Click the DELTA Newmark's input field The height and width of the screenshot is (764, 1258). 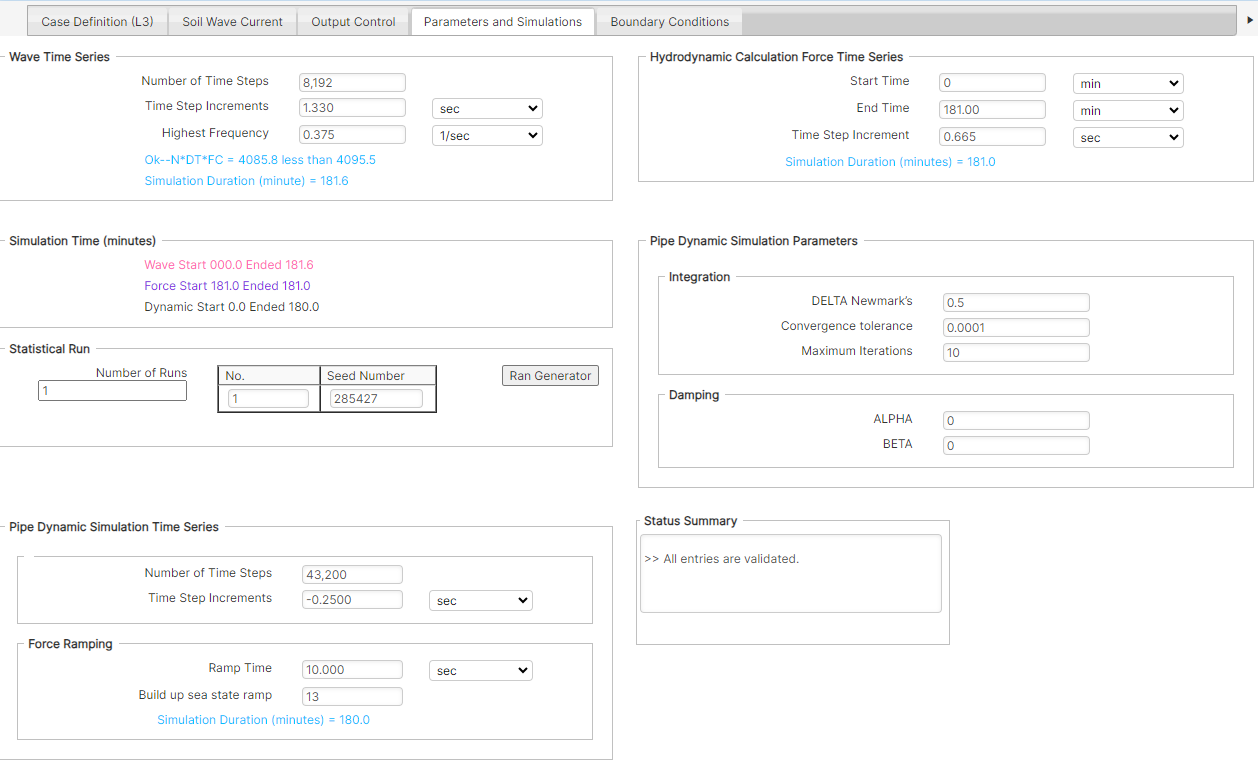1016,301
